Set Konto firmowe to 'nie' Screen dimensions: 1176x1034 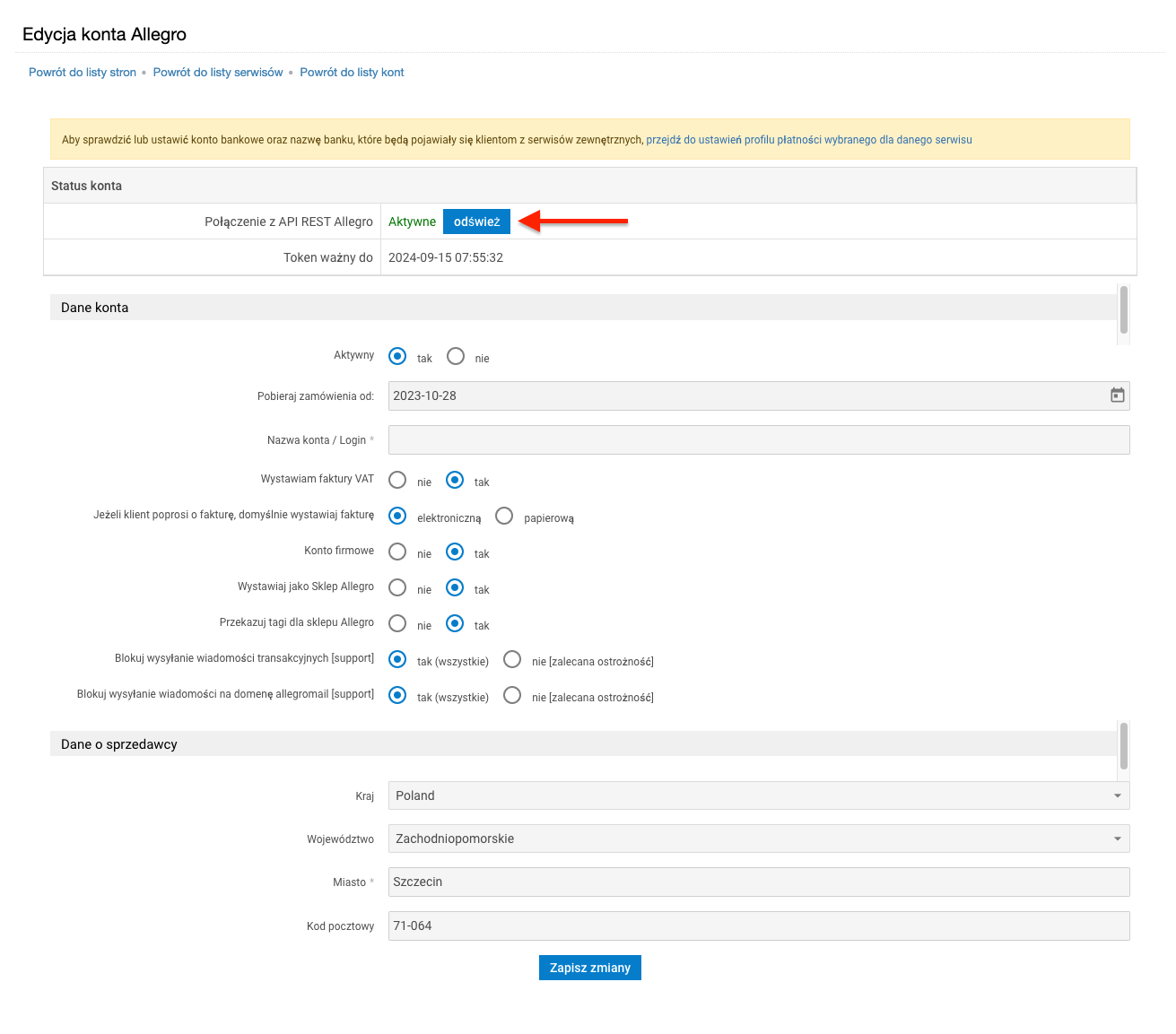tap(397, 552)
